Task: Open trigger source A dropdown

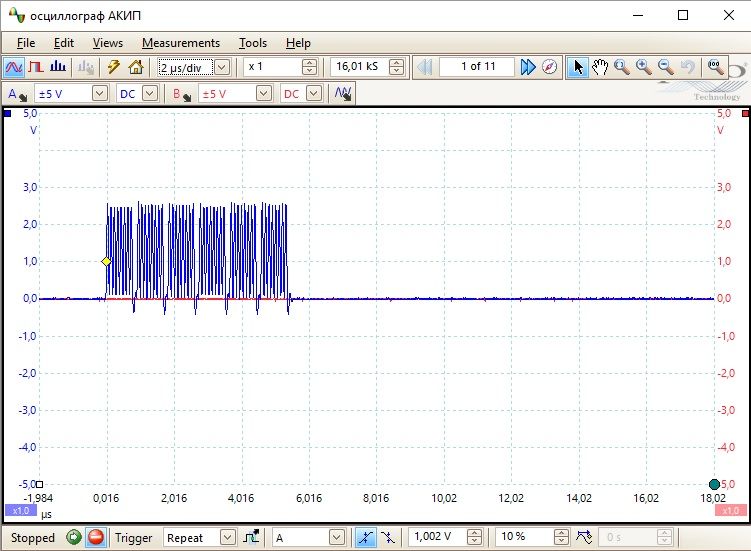Action: [337, 538]
